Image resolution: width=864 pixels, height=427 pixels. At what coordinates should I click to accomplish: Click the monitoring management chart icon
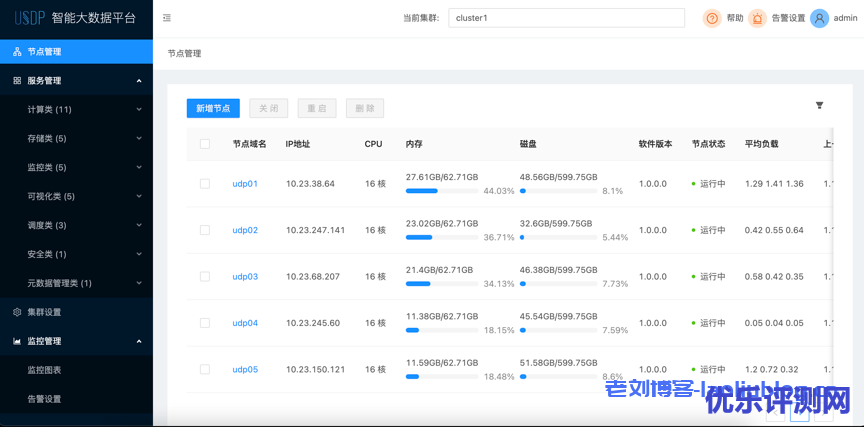coord(17,341)
